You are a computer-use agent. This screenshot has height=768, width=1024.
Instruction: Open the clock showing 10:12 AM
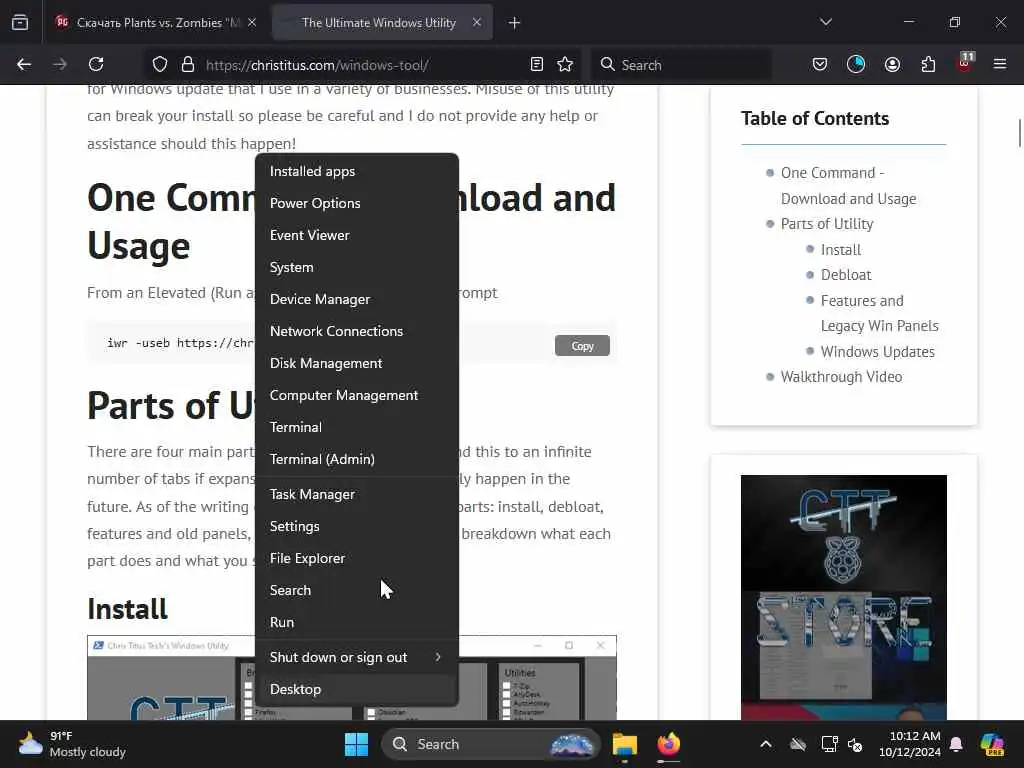pos(910,744)
